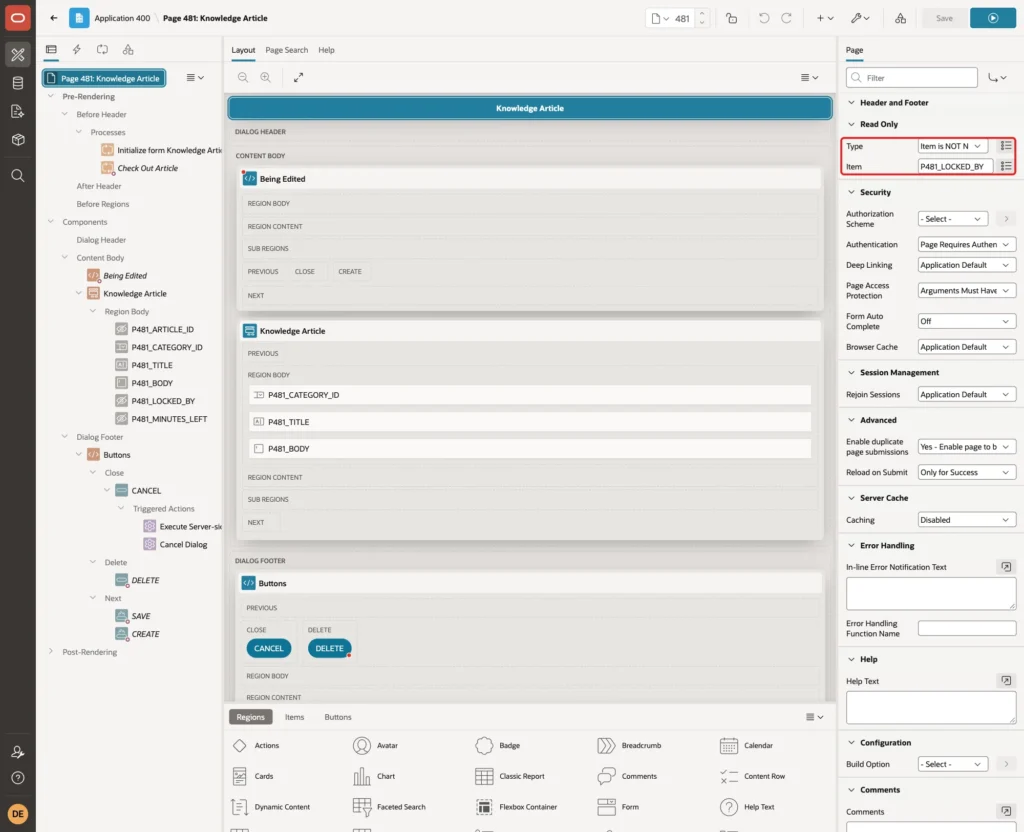Click the page lock icon in top toolbar

(x=731, y=18)
